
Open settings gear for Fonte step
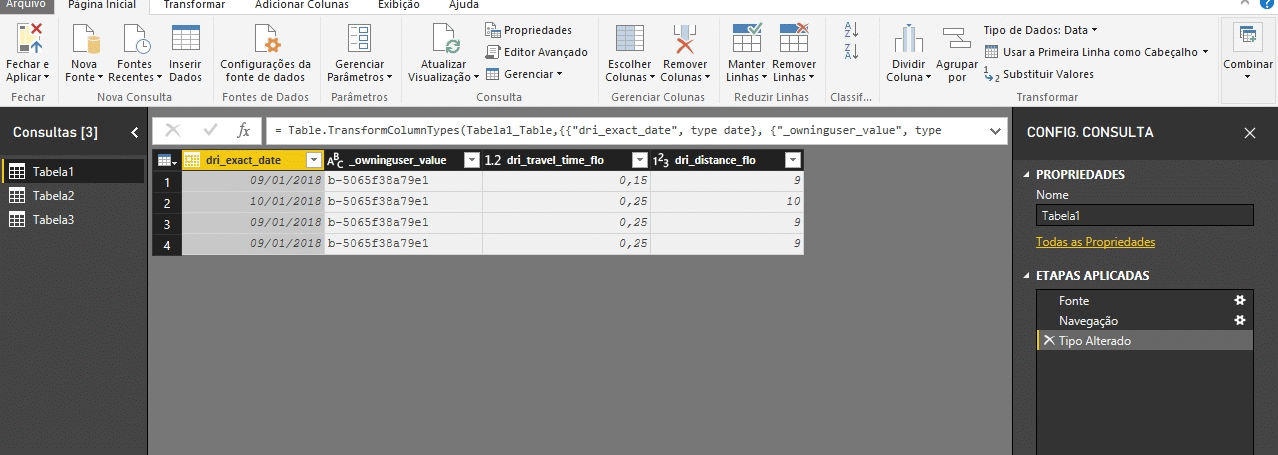tap(1240, 300)
